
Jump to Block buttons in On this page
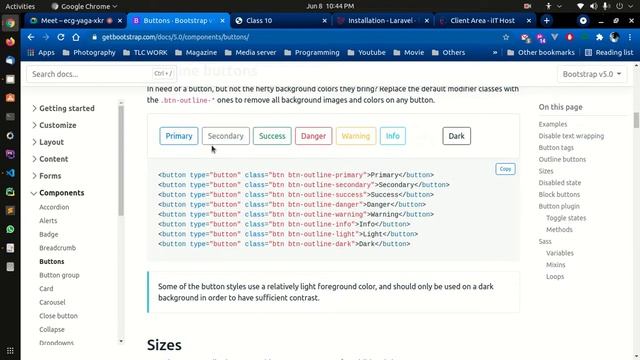(559, 195)
